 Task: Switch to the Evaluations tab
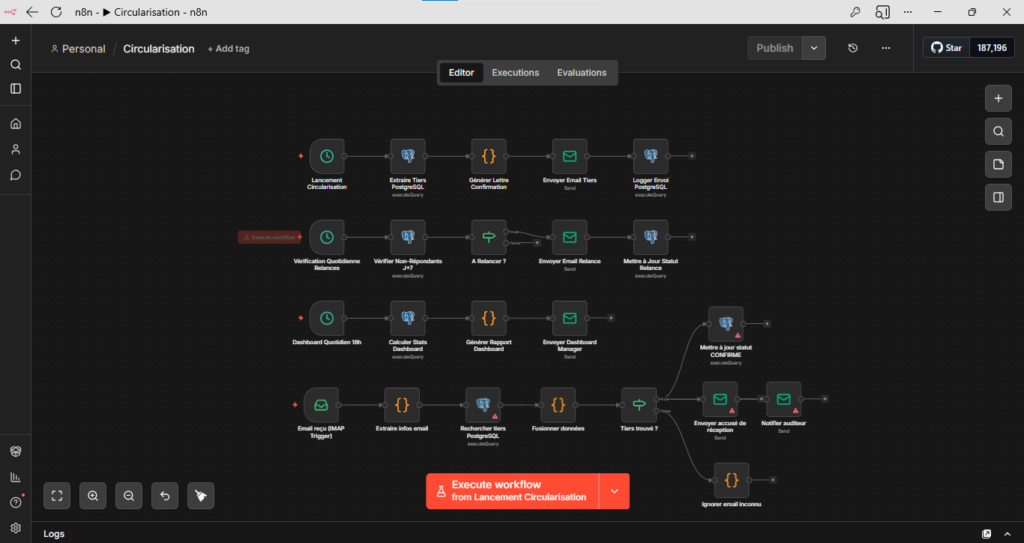582,73
